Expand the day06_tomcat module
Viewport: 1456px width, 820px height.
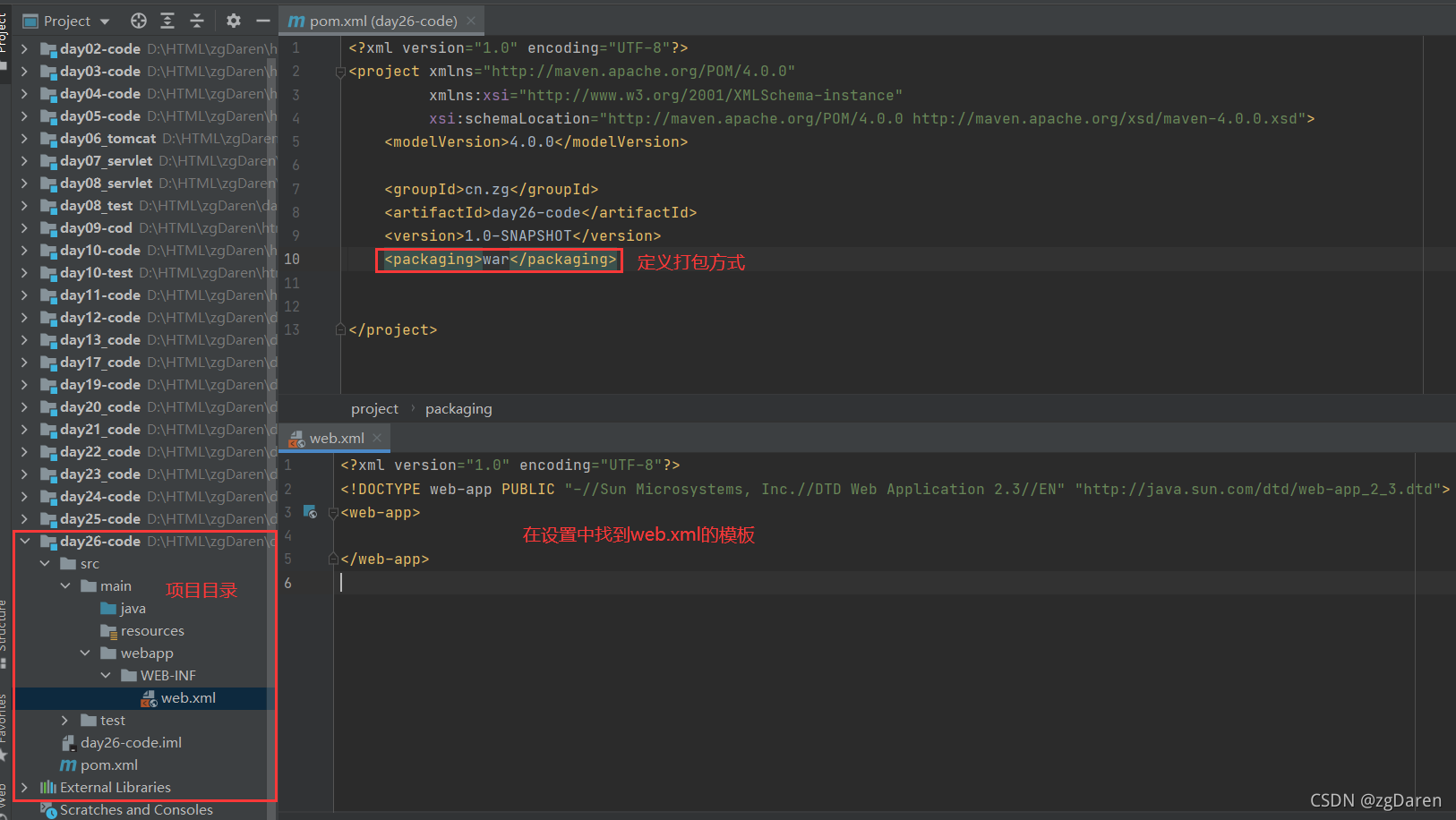[24, 139]
